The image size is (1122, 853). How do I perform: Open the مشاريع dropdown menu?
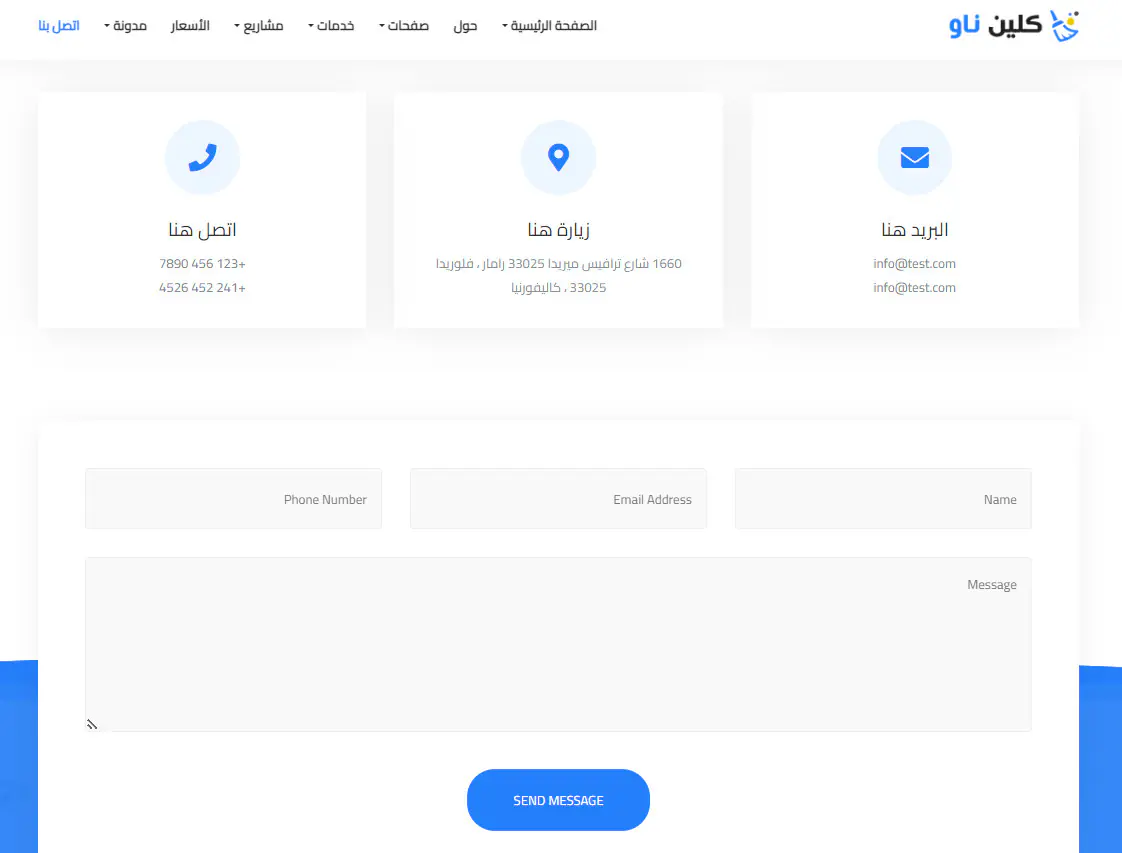[258, 26]
